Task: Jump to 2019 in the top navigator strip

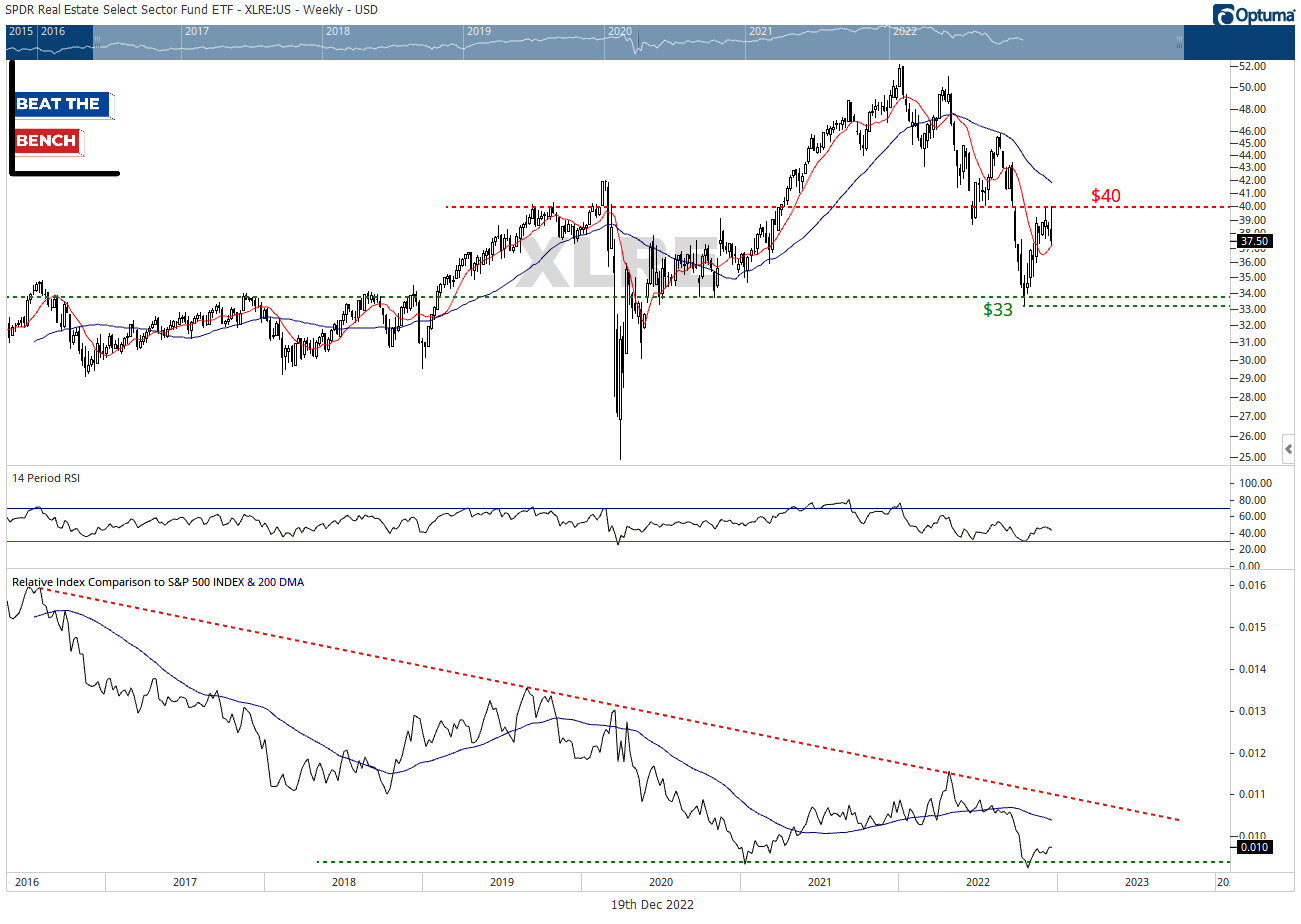Action: [479, 31]
